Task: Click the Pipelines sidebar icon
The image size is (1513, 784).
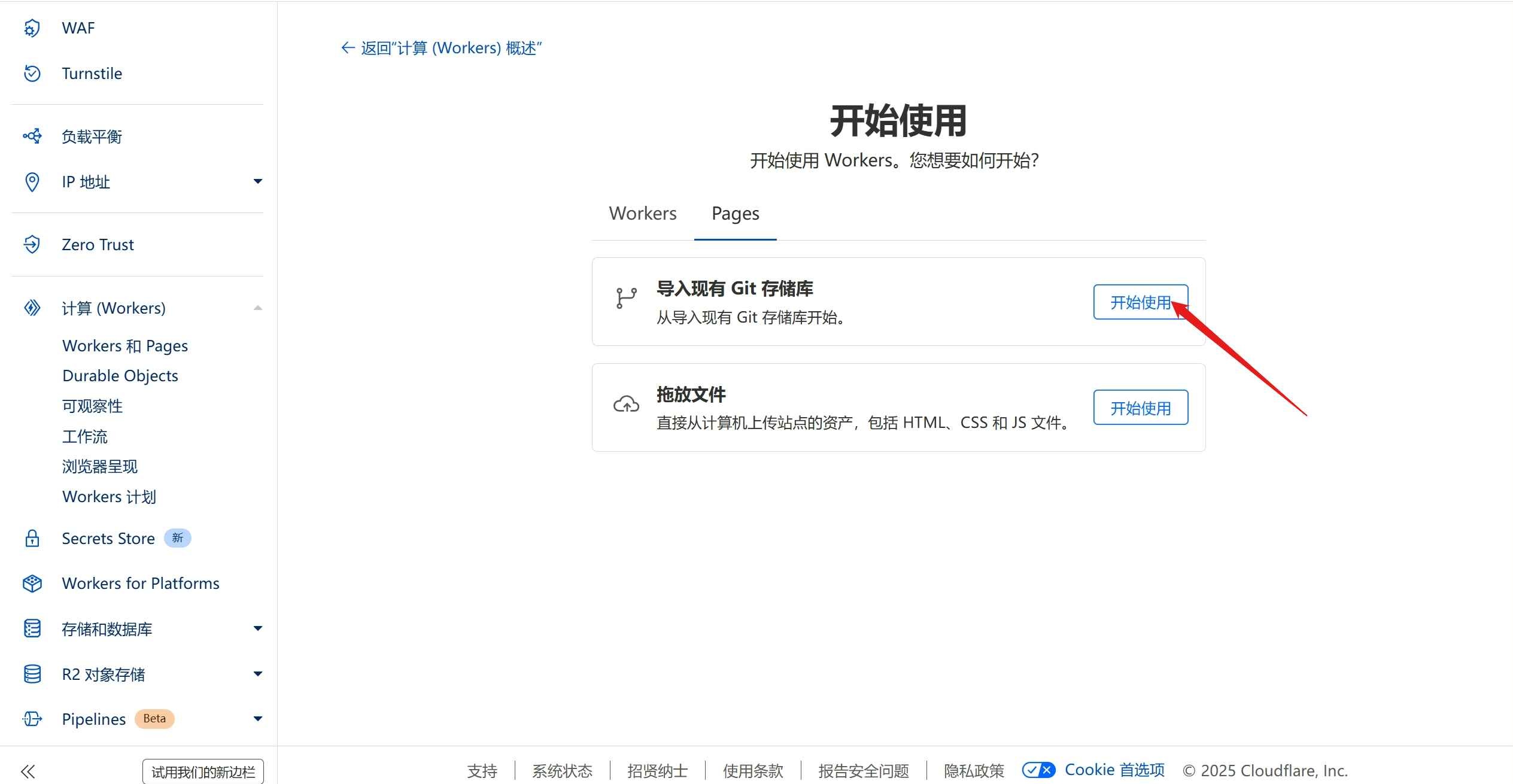Action: (x=32, y=719)
